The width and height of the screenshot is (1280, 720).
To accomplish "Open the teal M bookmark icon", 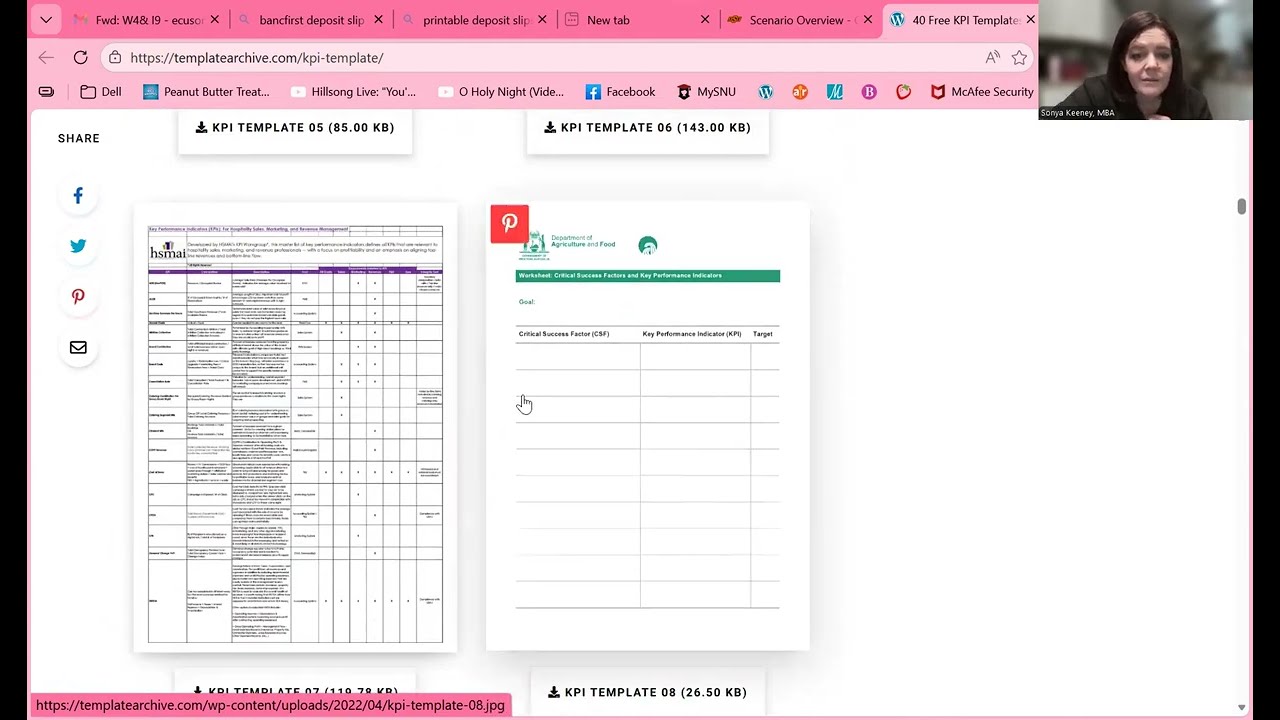I will pyautogui.click(x=835, y=92).
